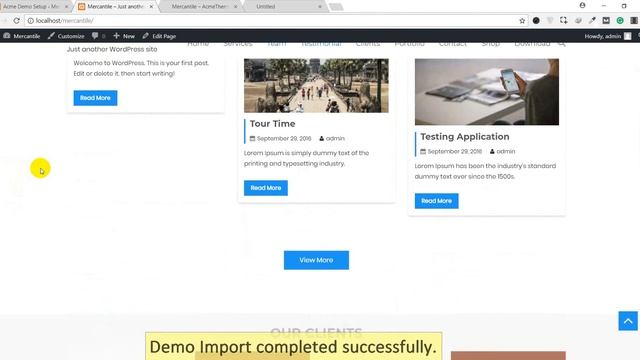Screen dimensions: 640x360
Task: Click the View More button
Action: (316, 260)
